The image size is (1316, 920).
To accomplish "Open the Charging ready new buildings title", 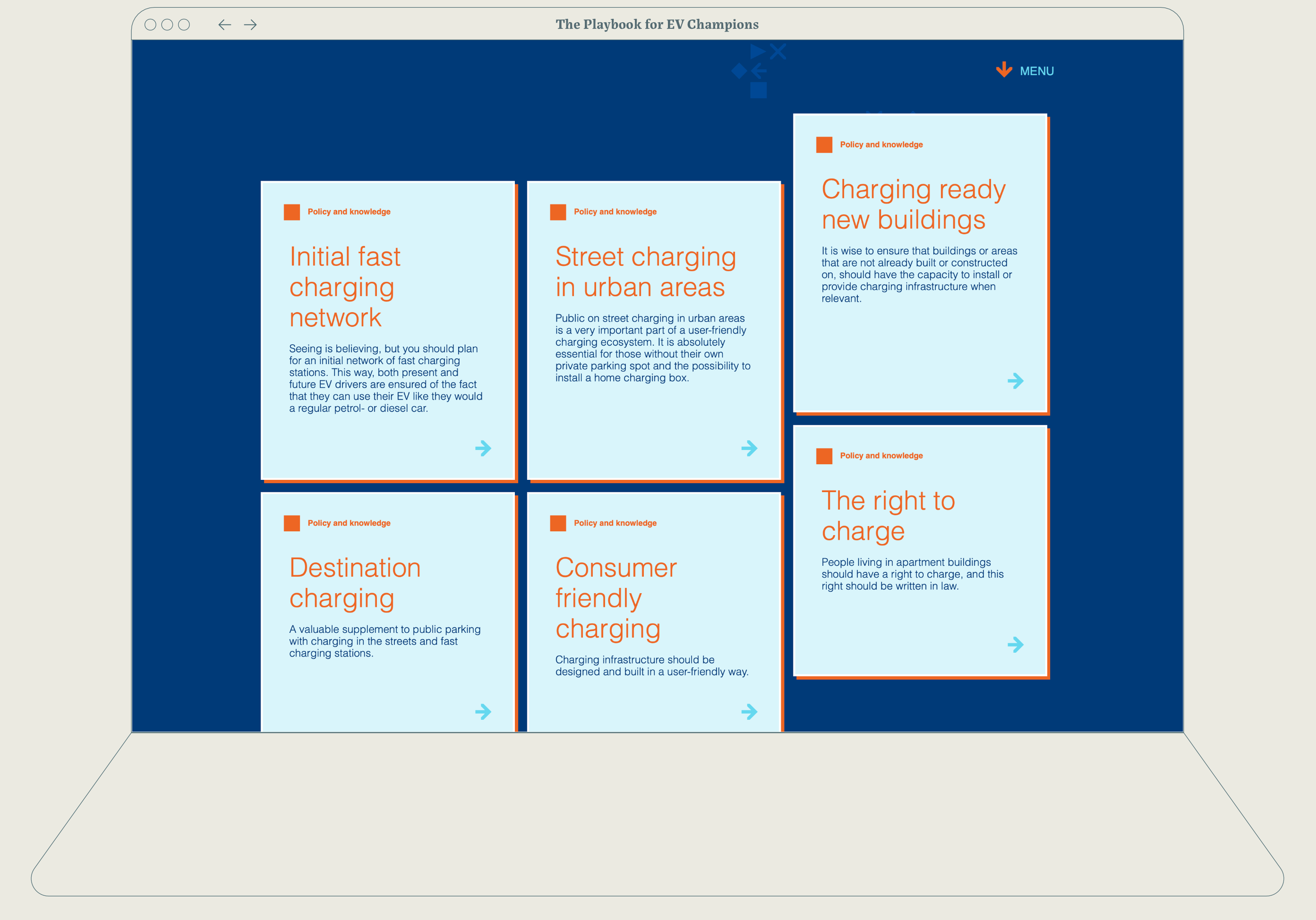I will click(913, 204).
